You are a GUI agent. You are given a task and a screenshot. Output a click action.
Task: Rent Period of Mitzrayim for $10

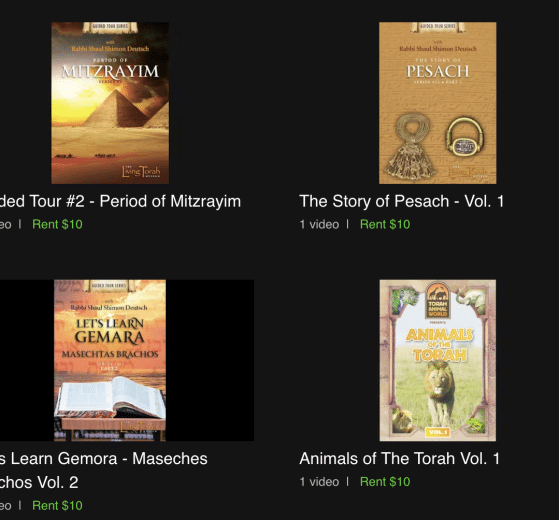pyautogui.click(x=57, y=225)
